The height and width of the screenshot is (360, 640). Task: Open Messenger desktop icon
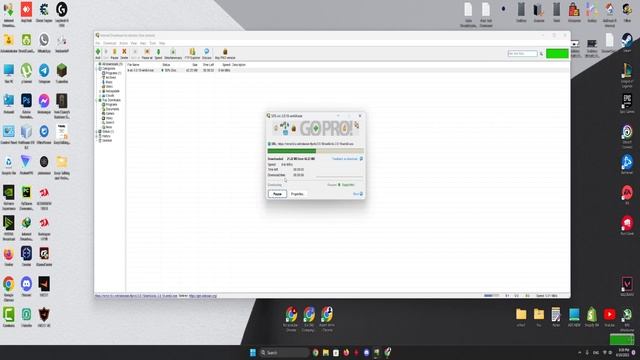pos(44,103)
